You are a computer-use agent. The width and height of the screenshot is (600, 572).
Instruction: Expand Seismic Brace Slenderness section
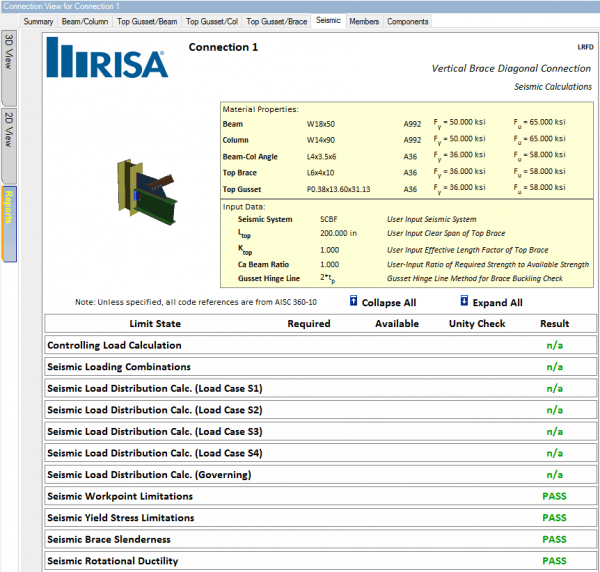111,539
